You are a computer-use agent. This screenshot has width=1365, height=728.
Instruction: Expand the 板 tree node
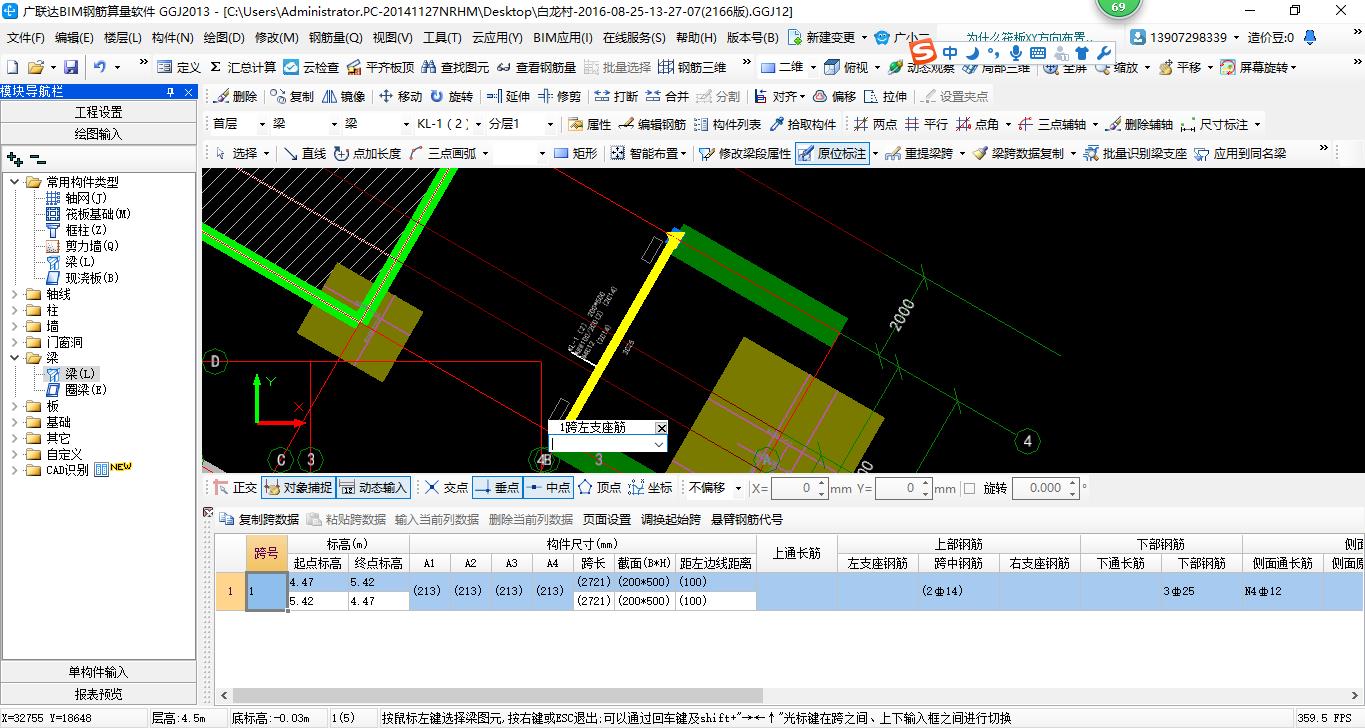point(15,406)
